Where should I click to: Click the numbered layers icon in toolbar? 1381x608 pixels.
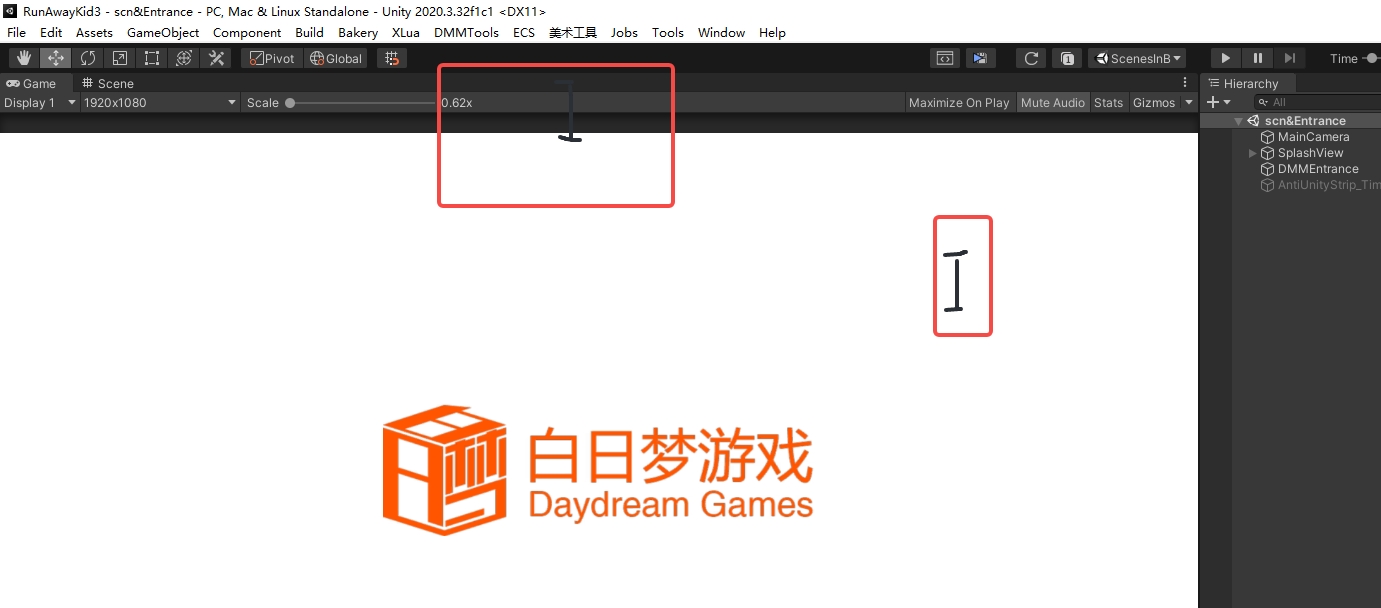point(1068,58)
